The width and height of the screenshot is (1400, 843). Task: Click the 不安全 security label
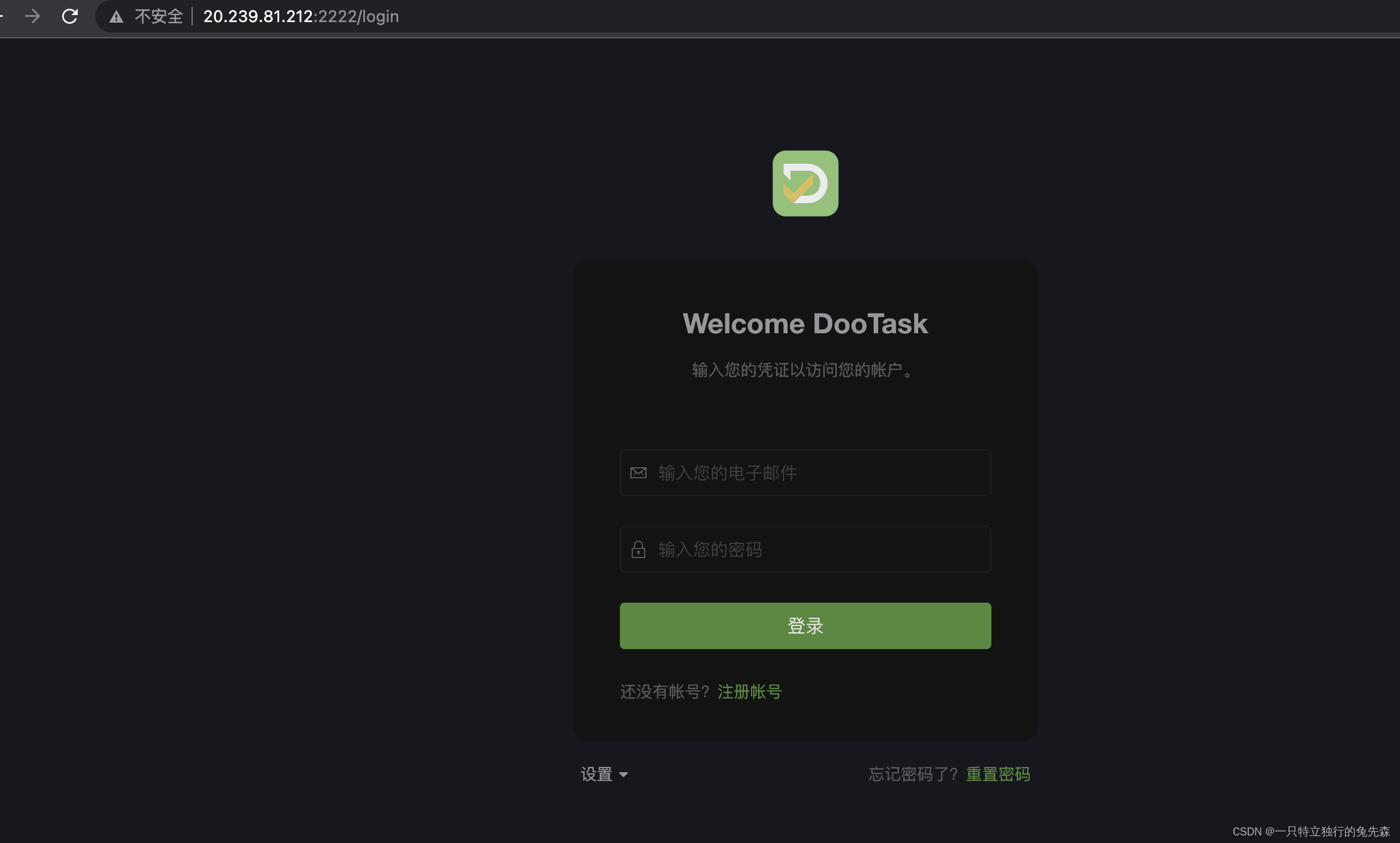coord(158,16)
